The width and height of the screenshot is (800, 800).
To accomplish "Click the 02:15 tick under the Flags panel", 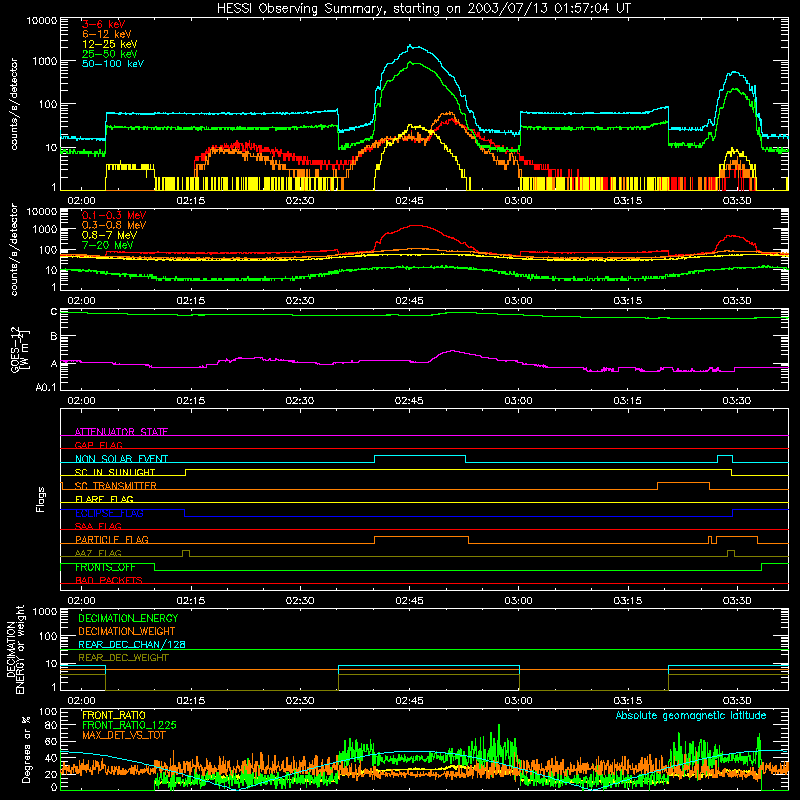I will pyautogui.click(x=191, y=601).
